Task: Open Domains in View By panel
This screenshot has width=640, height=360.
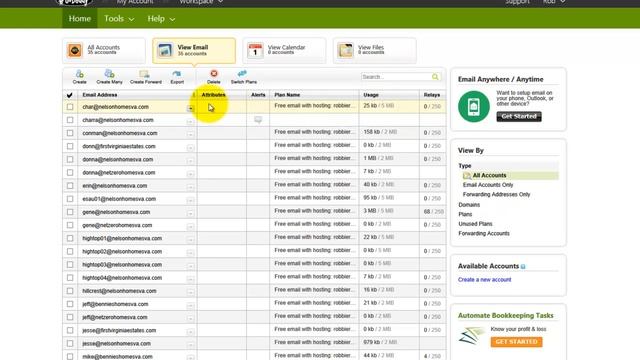Action: click(469, 205)
